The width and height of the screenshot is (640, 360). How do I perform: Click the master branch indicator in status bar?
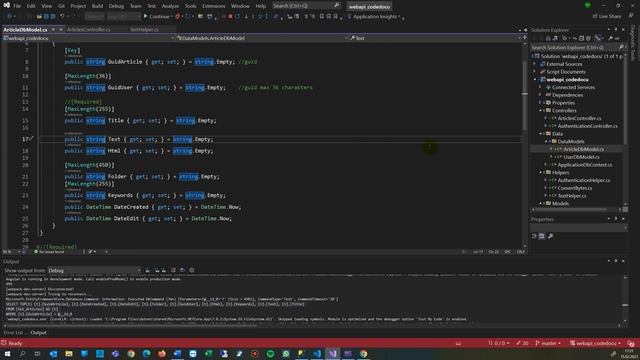[x=548, y=343]
